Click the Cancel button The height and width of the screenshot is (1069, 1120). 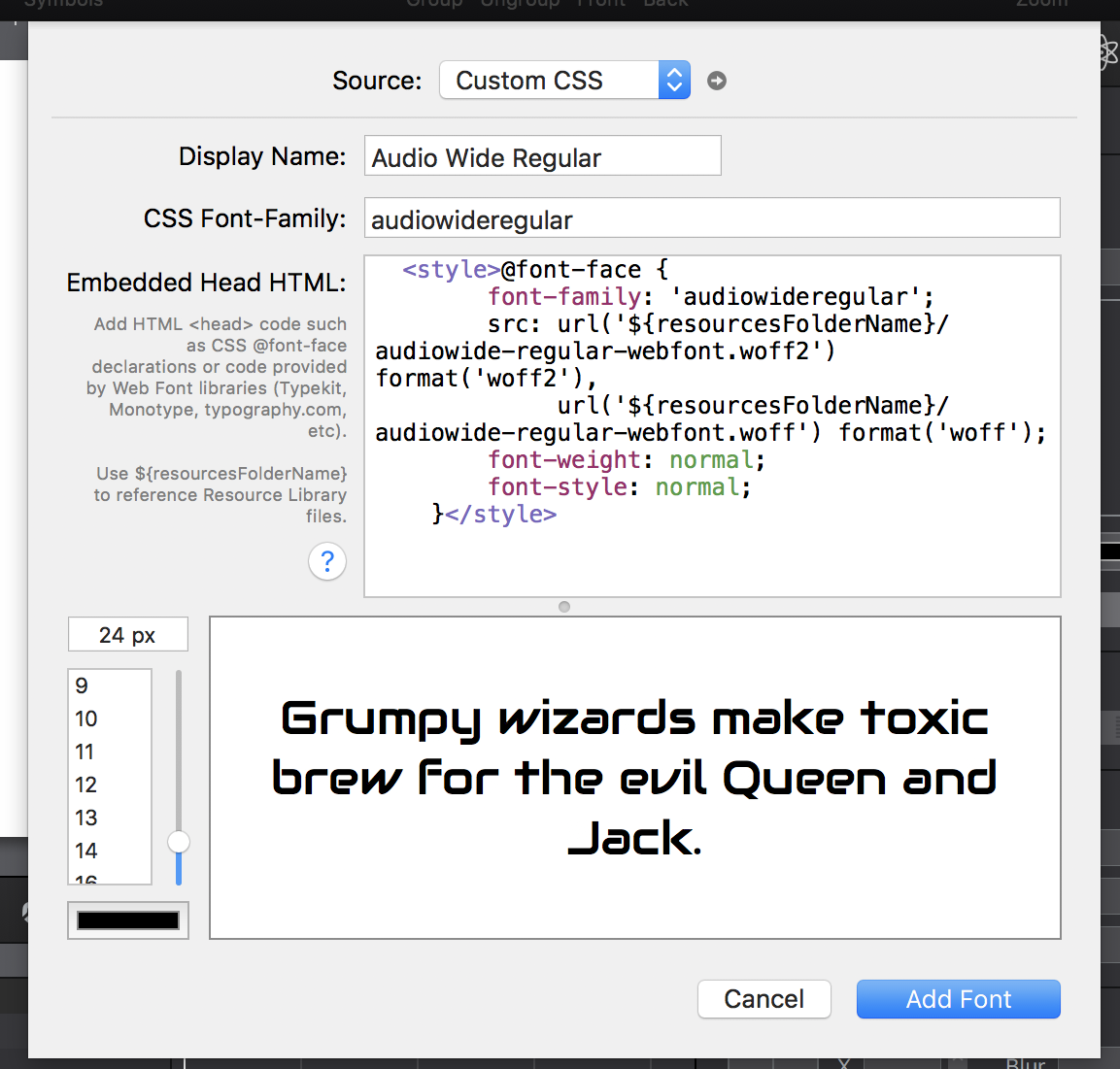[764, 998]
